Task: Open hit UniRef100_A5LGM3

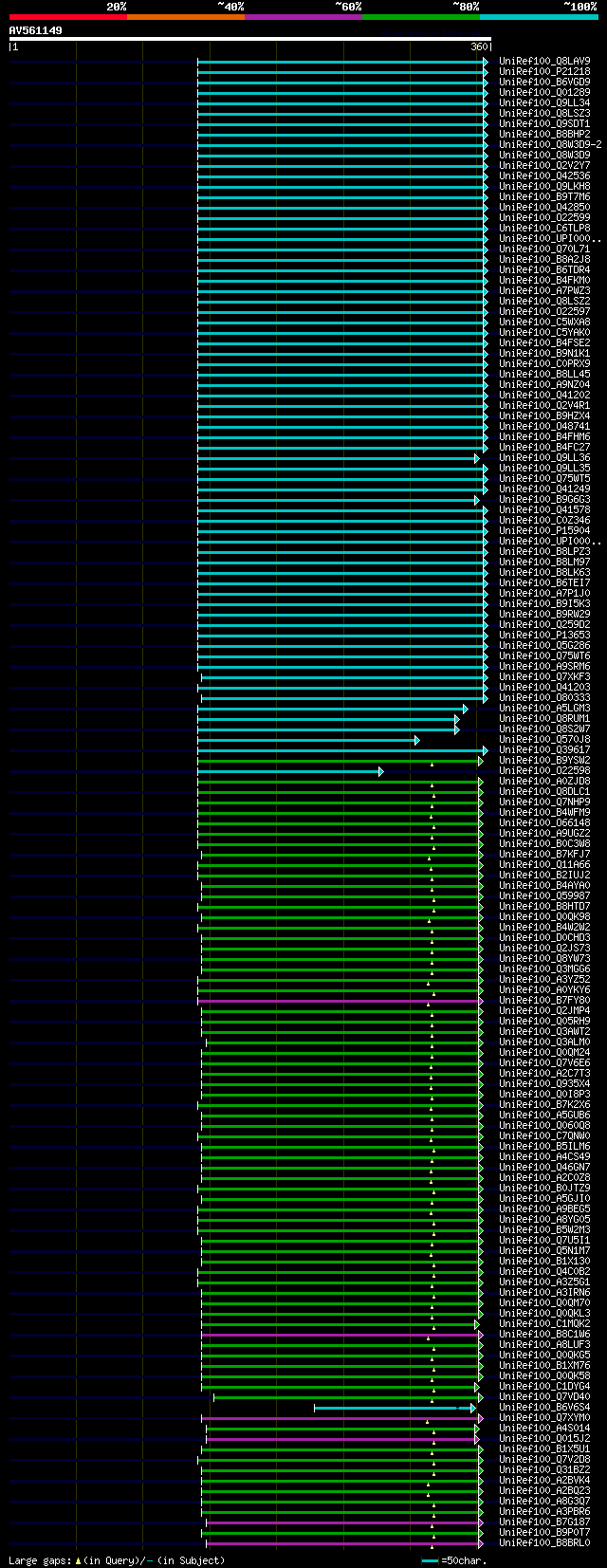Action: click(544, 708)
